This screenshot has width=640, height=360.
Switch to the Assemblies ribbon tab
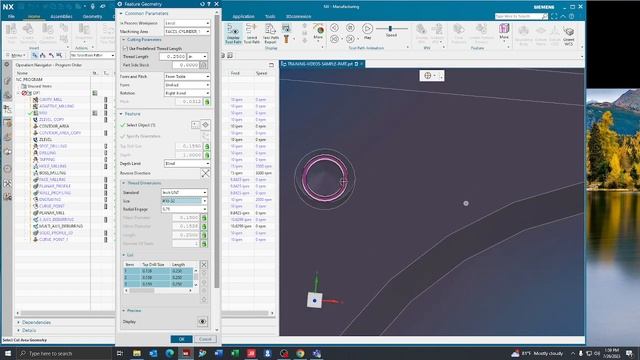click(61, 16)
